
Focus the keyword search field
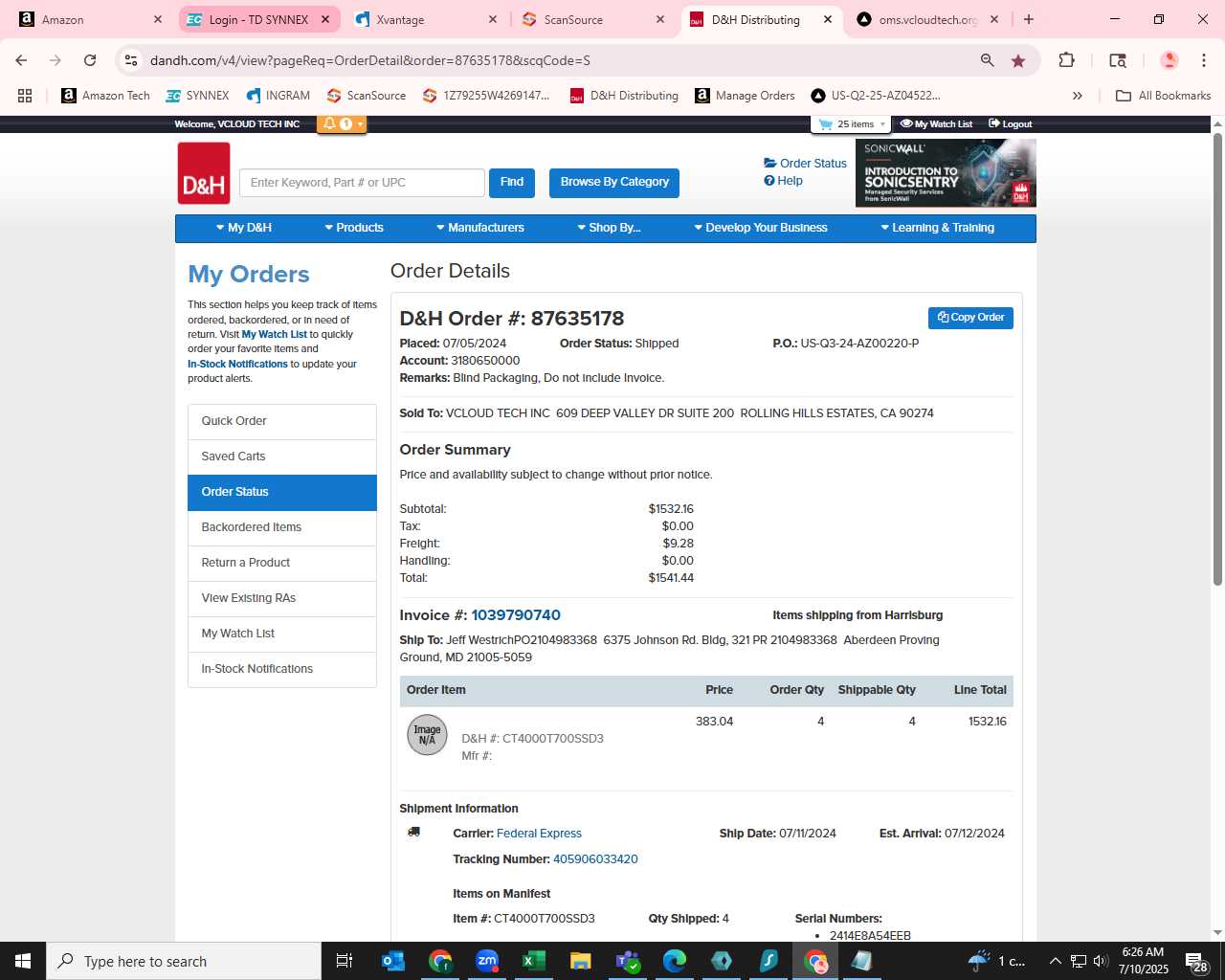(x=362, y=183)
